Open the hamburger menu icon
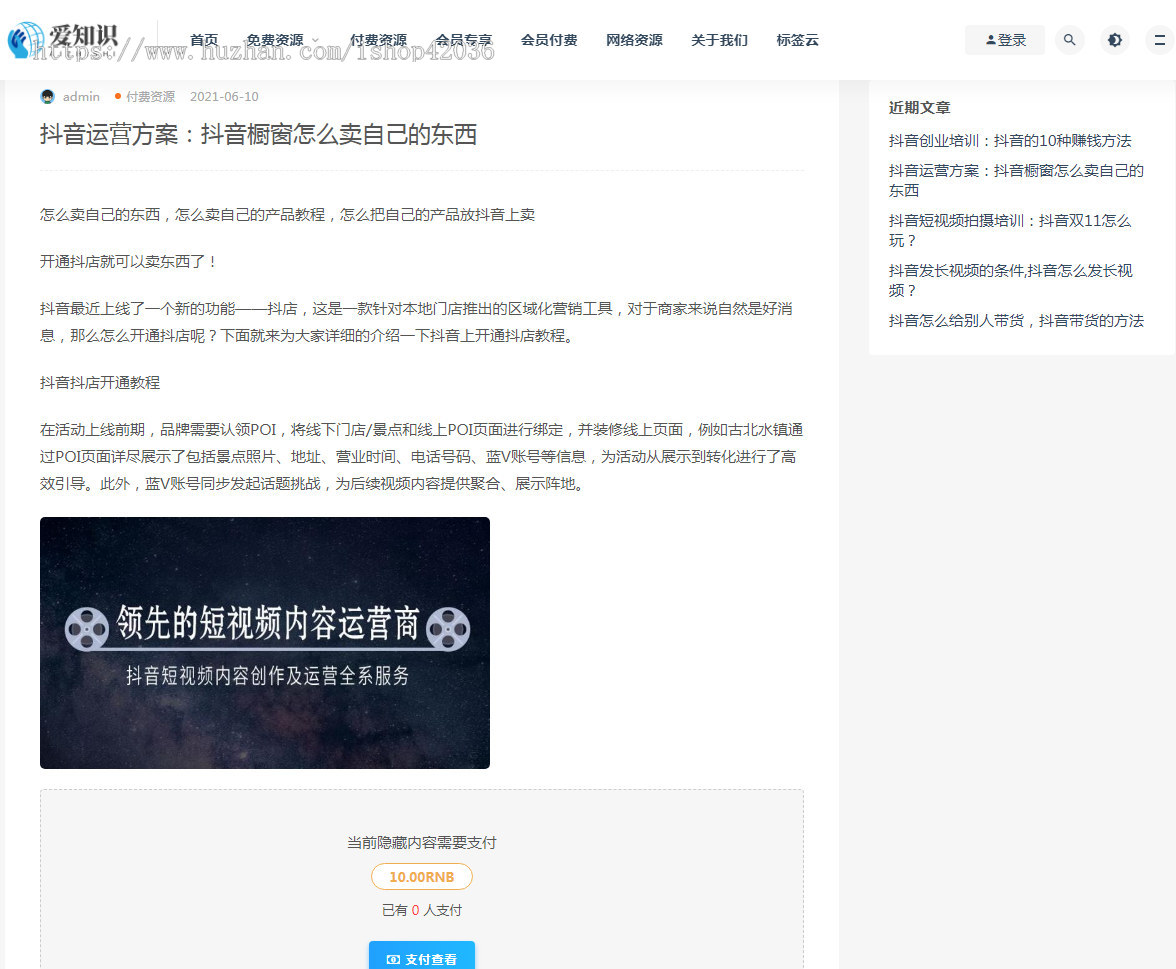 coord(1160,40)
